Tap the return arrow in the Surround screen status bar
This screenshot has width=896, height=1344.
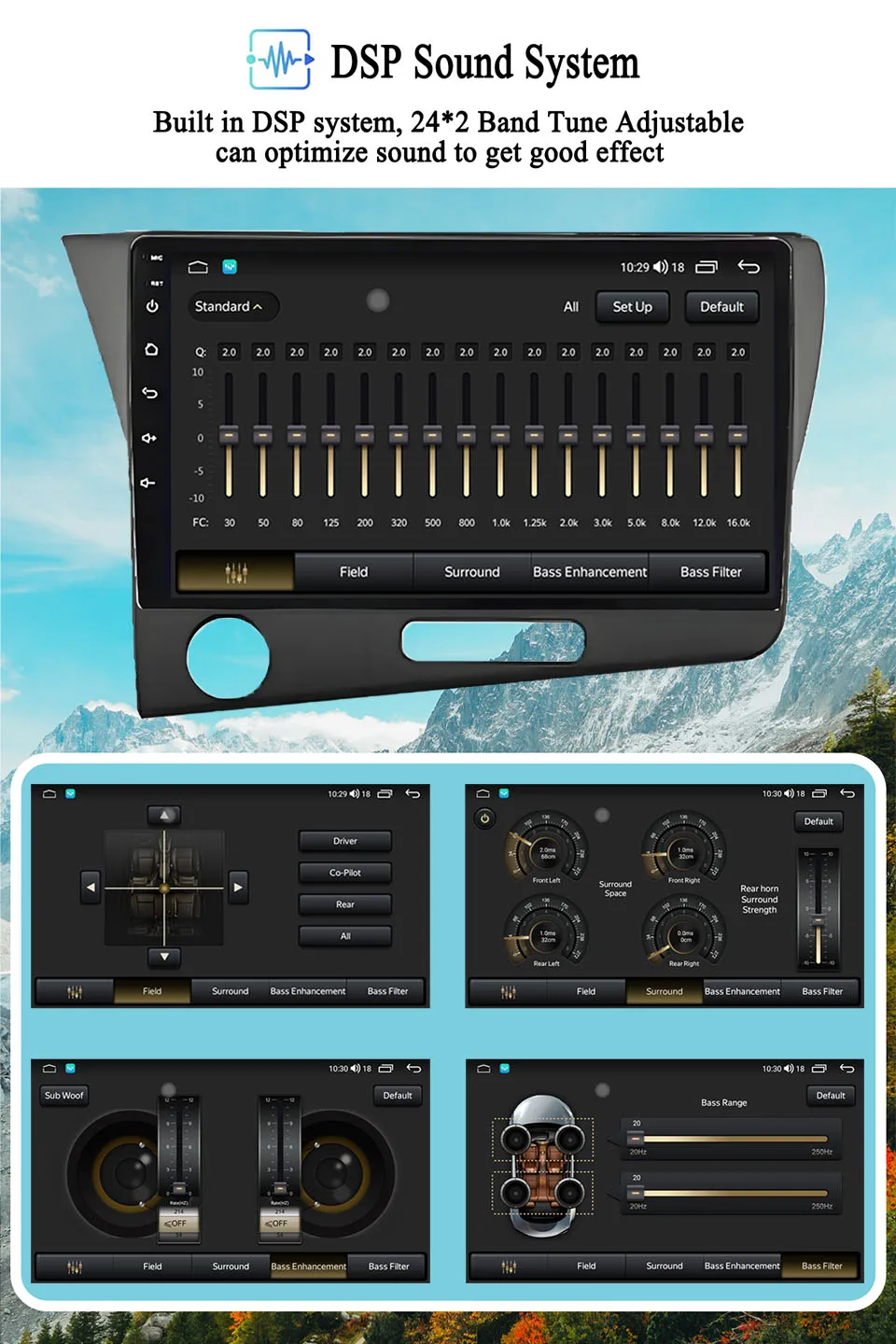pyautogui.click(x=847, y=793)
